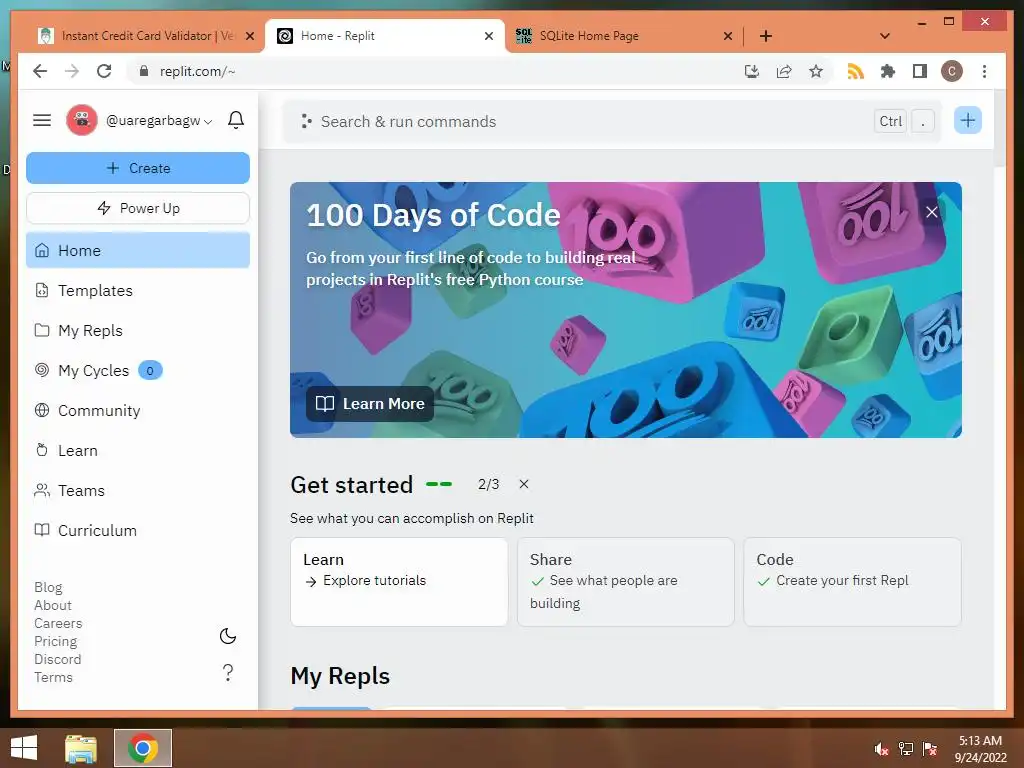The image size is (1024, 768).
Task: Click the Blog link
Action: click(48, 587)
